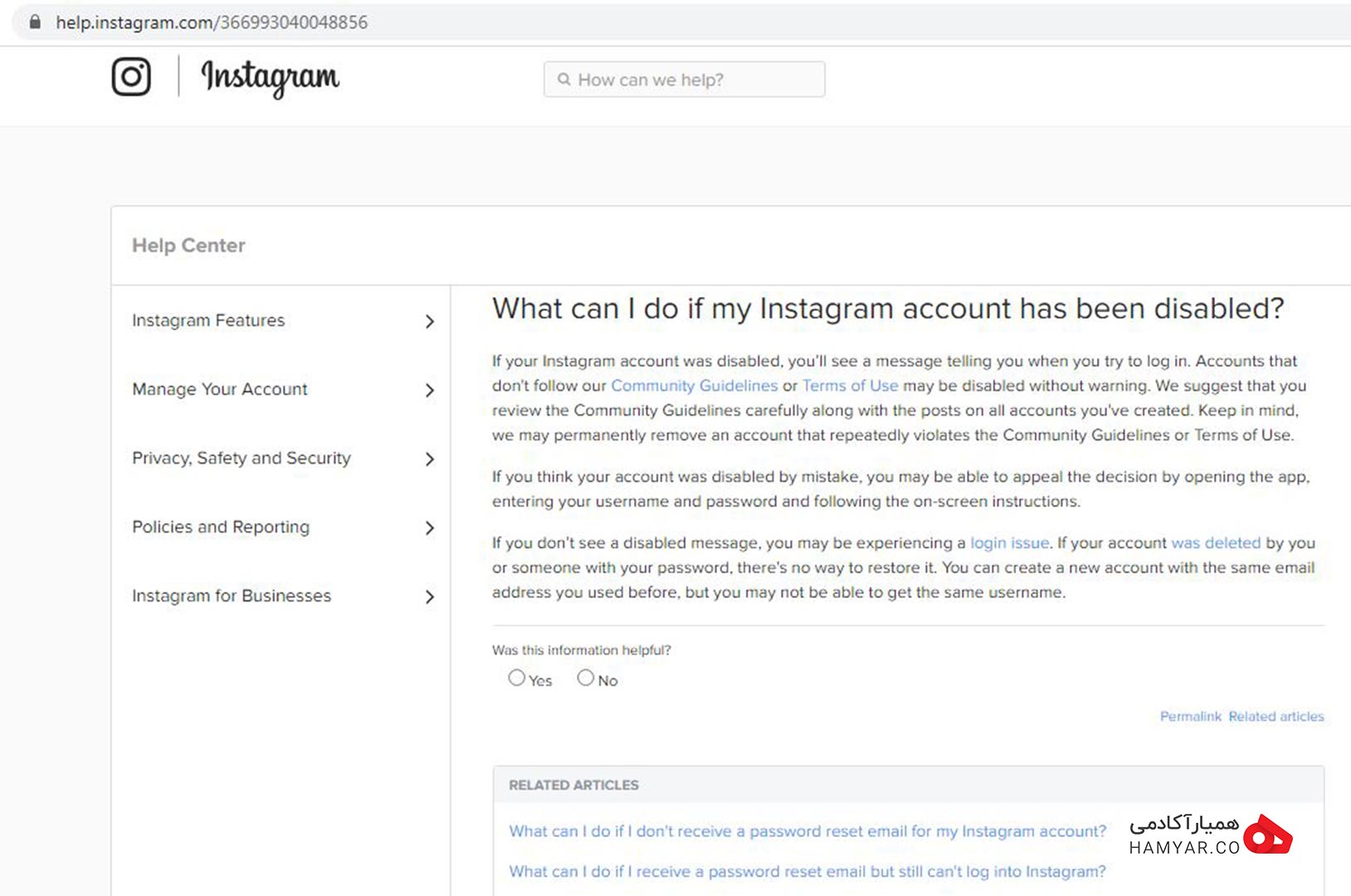Focus the How can we help search field
Screen dimensions: 1351x896
pyautogui.click(x=685, y=80)
